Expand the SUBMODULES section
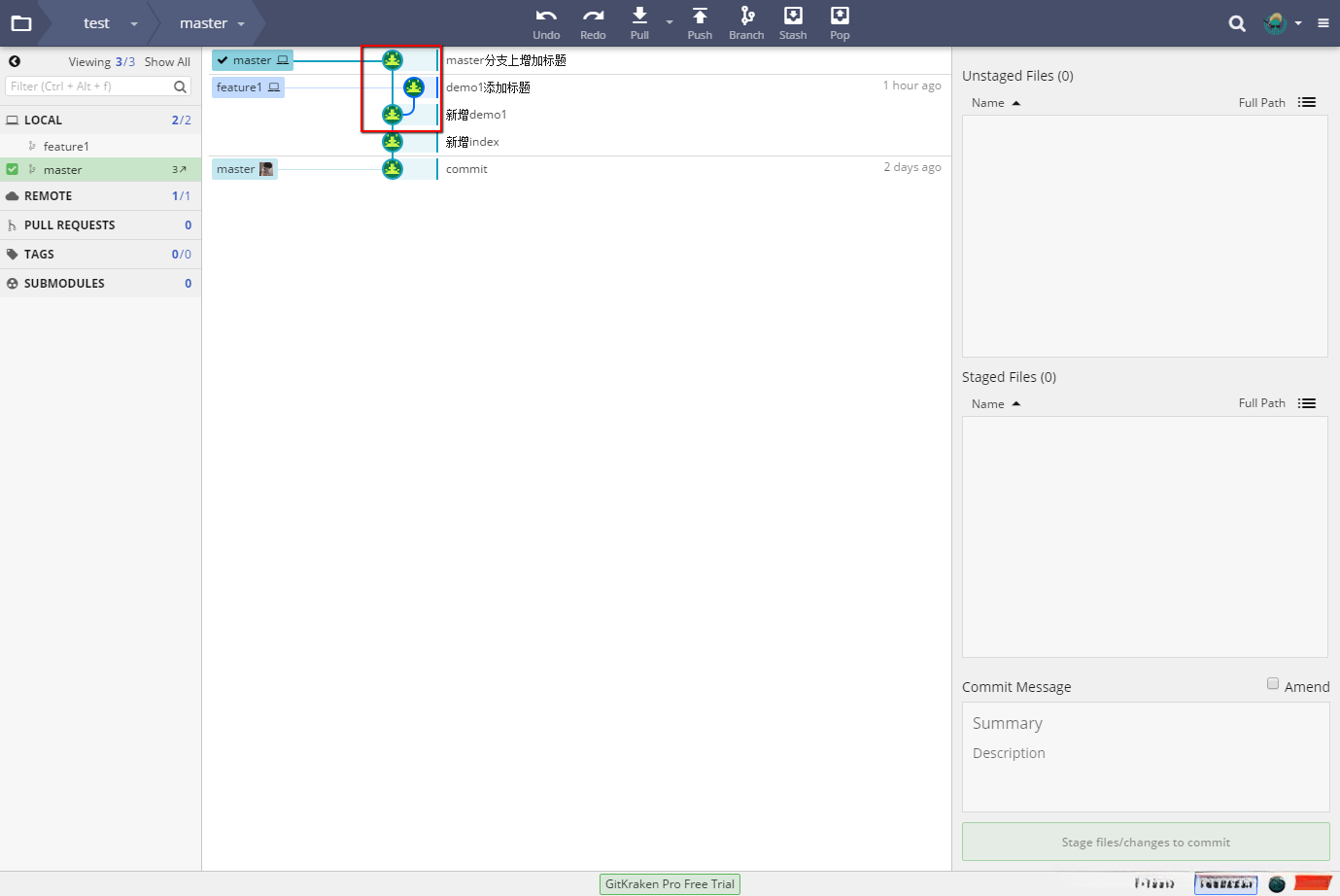Image resolution: width=1340 pixels, height=896 pixels. pos(101,283)
